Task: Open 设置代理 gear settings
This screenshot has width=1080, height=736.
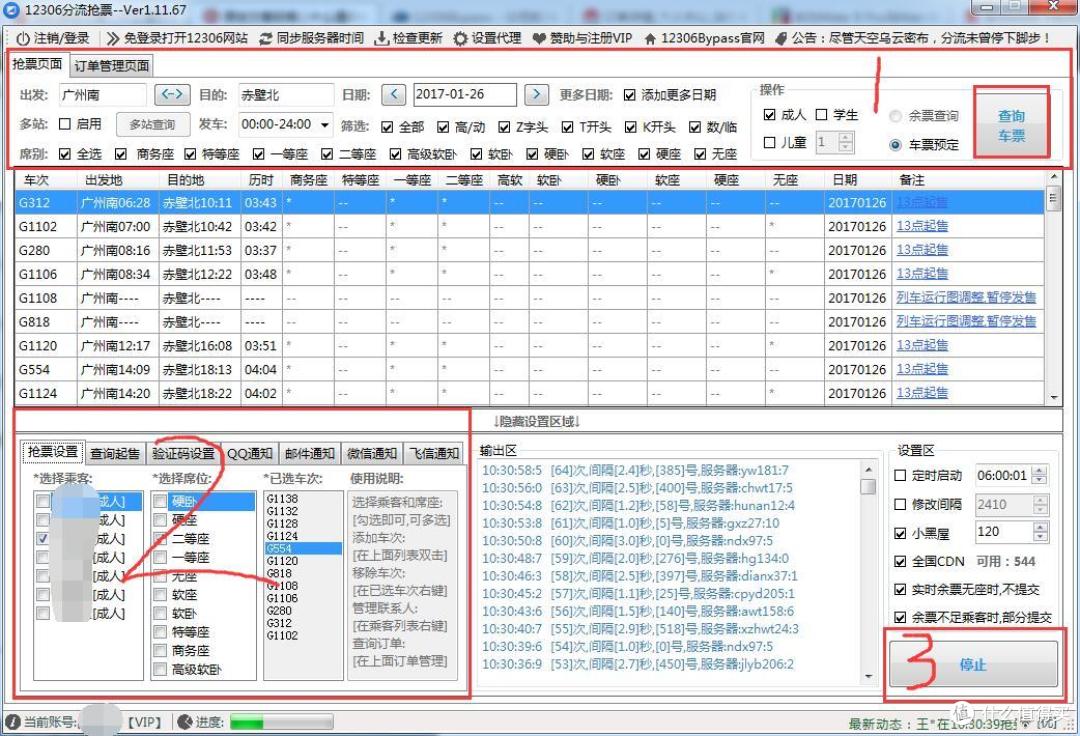Action: [x=460, y=39]
